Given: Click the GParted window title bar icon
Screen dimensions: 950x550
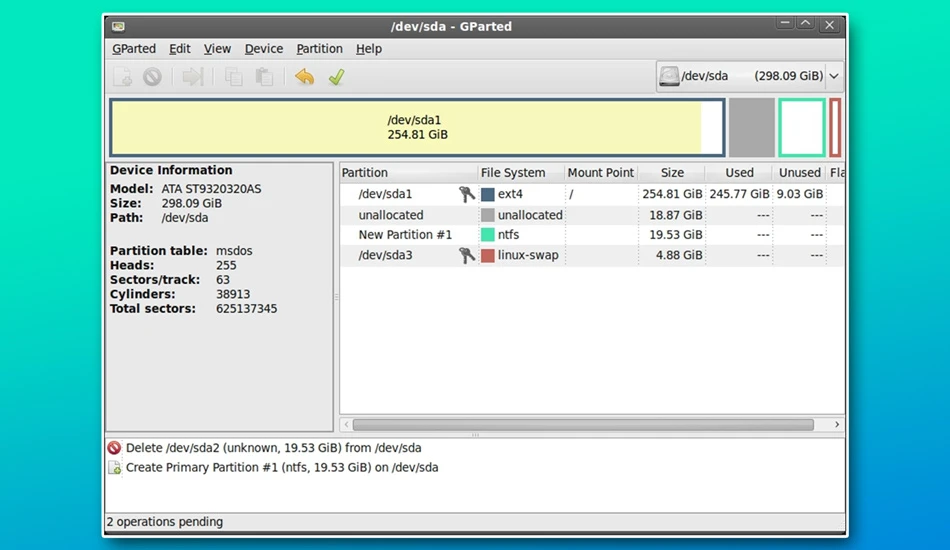Looking at the screenshot, I should coord(118,26).
